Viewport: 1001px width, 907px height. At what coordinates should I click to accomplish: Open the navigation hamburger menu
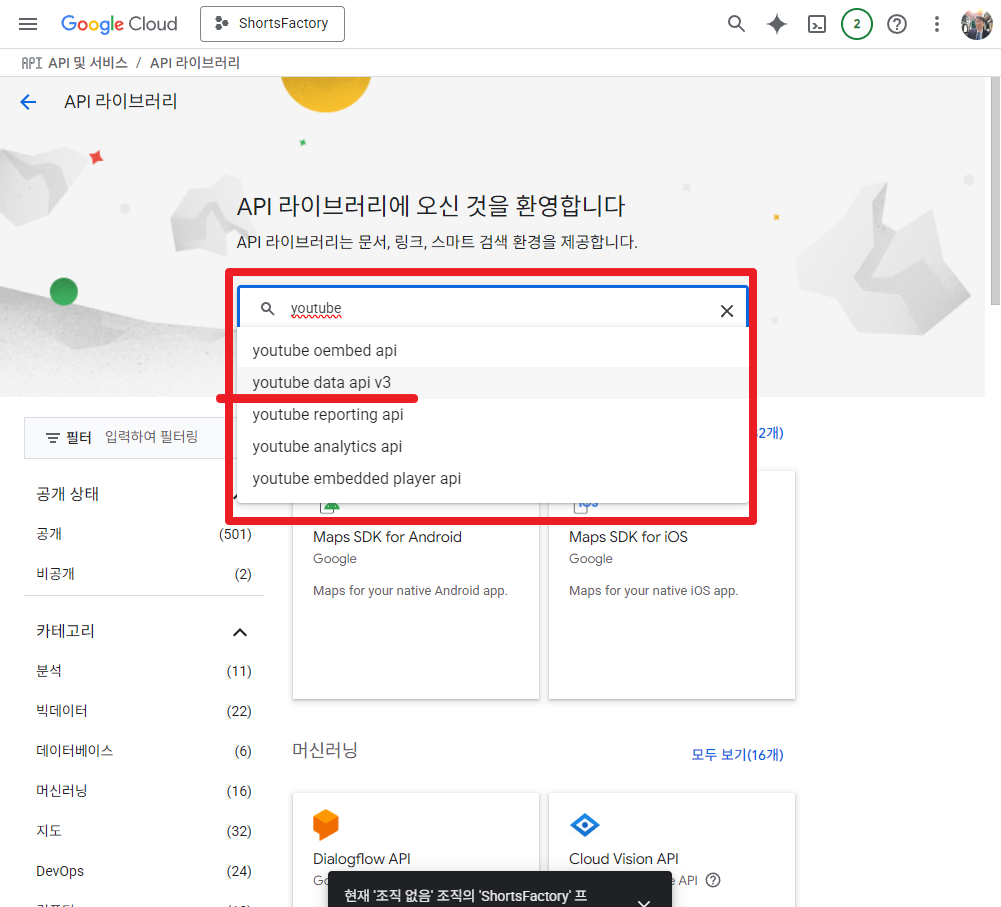[x=27, y=23]
